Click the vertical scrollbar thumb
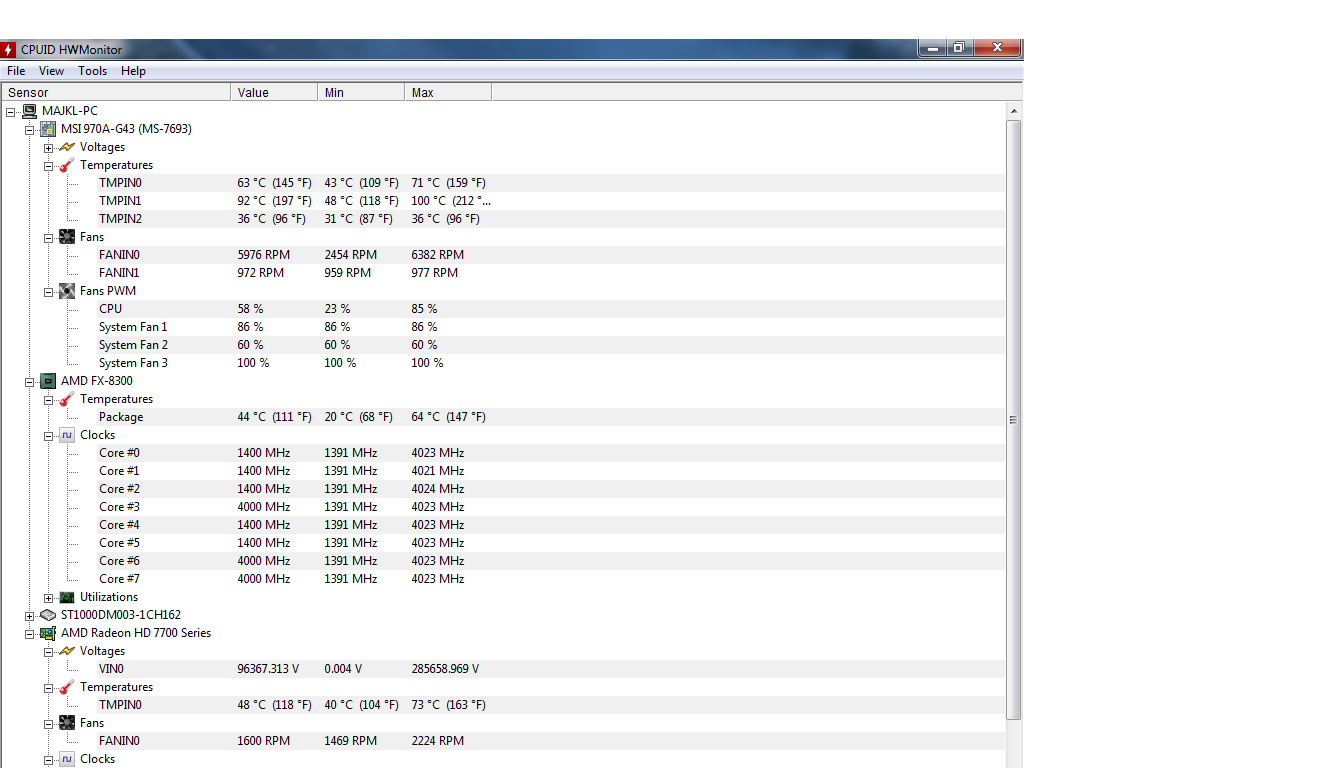This screenshot has width=1333, height=768. (1014, 420)
